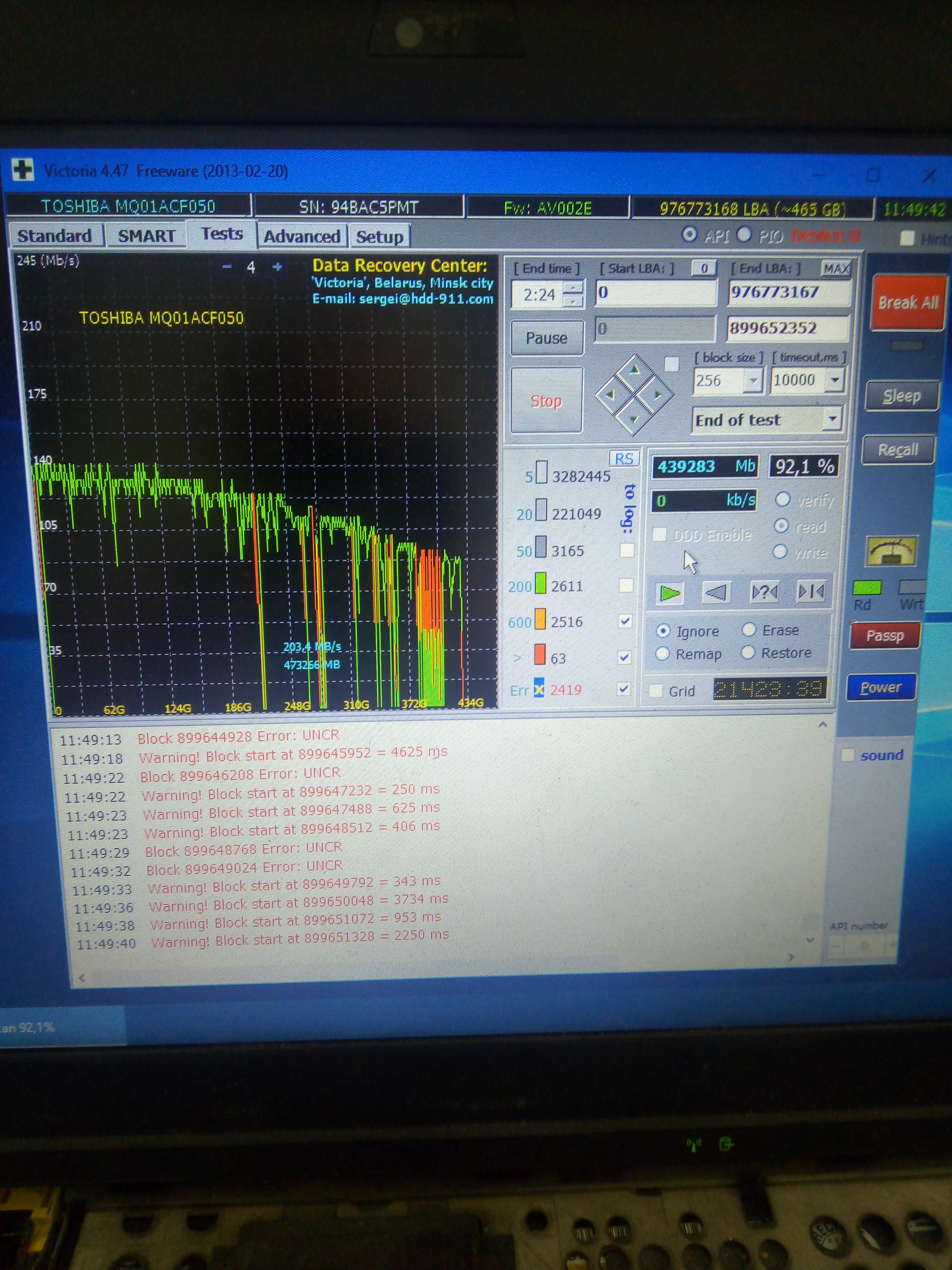Click the Recall button
952x1270 pixels.
pos(898,450)
